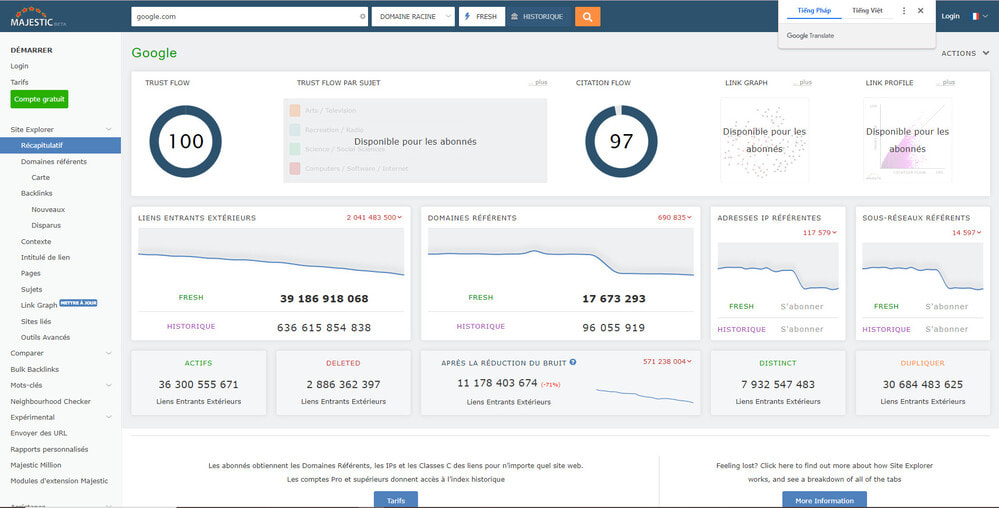Open Domaines référents in sidebar

click(54, 161)
